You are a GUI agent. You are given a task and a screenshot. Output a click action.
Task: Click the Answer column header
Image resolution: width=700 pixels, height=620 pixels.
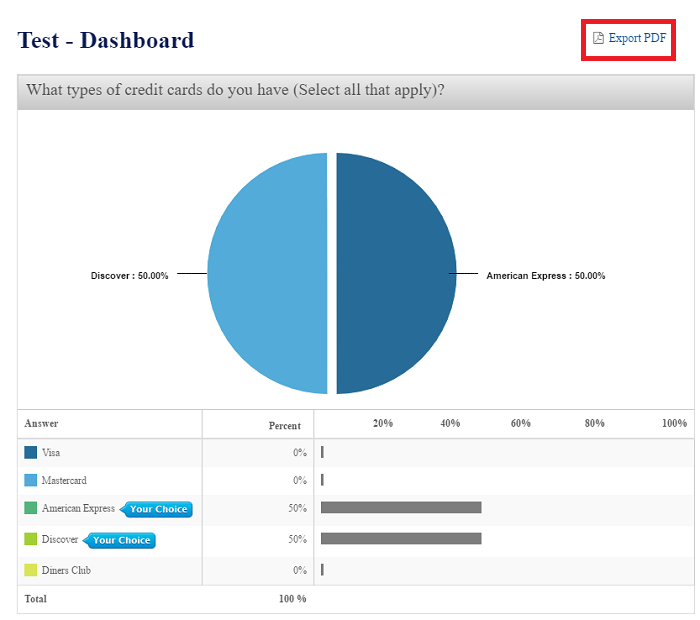click(x=41, y=424)
